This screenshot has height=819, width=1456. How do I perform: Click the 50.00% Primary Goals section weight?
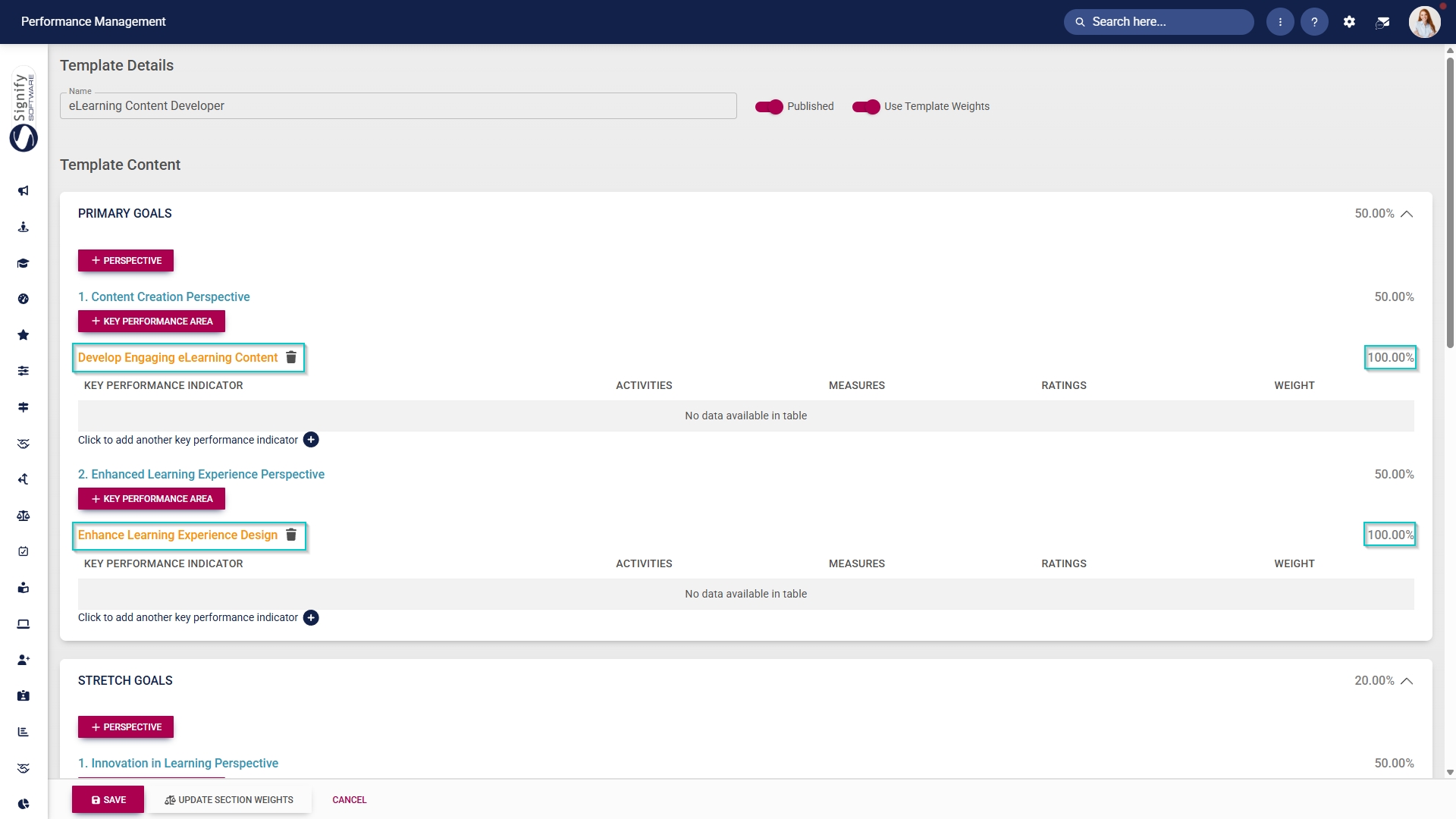click(1374, 214)
